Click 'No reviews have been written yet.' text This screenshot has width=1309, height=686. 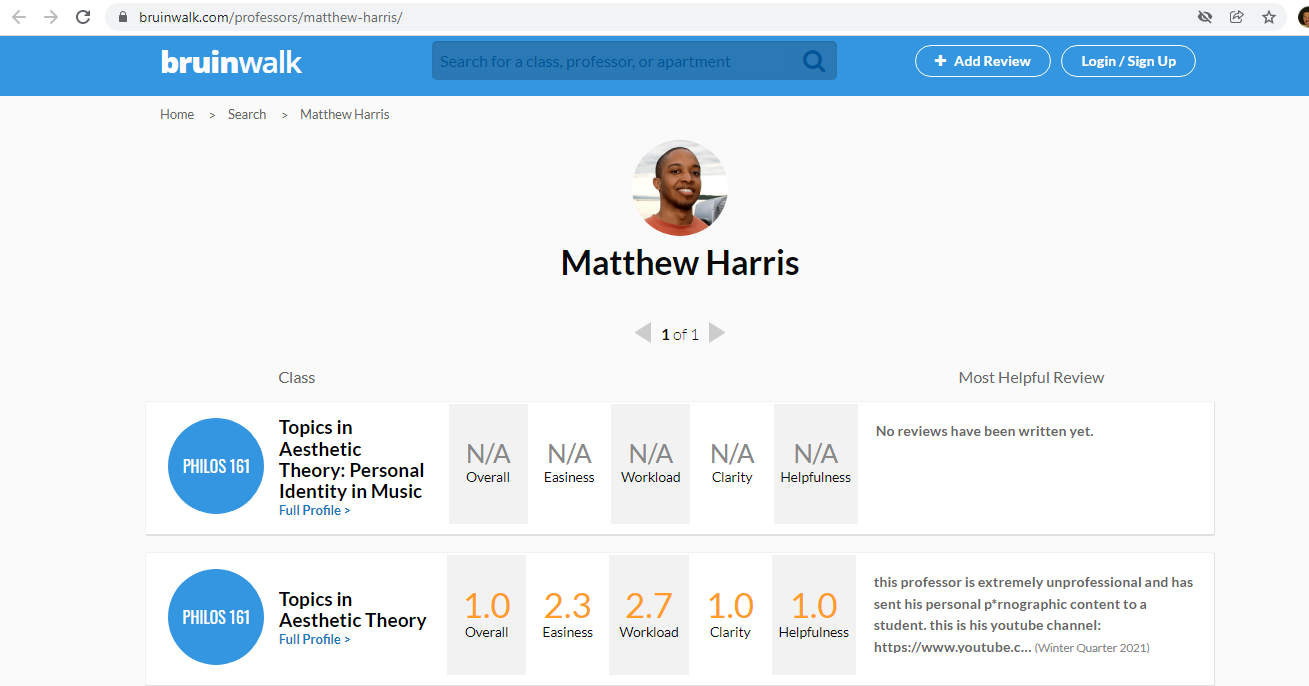[985, 431]
